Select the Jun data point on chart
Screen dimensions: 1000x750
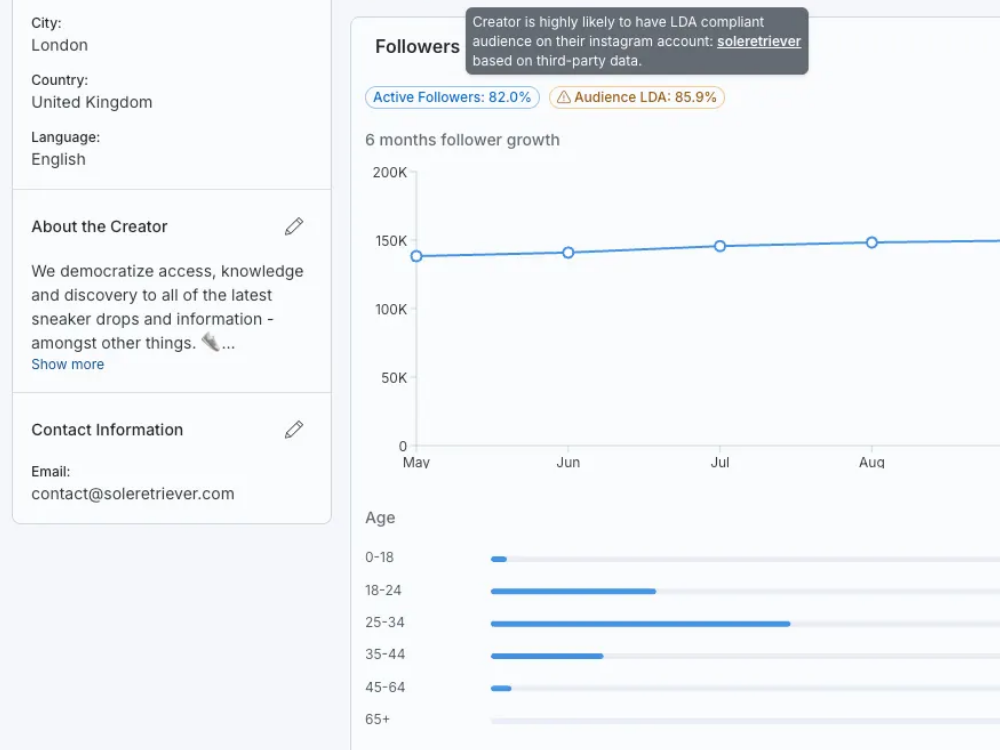[x=568, y=253]
